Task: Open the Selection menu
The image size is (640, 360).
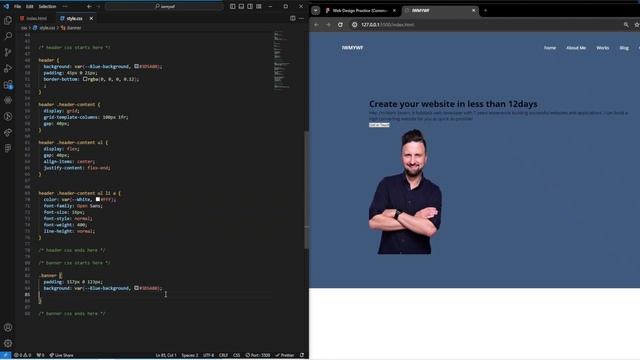Action: [47, 7]
